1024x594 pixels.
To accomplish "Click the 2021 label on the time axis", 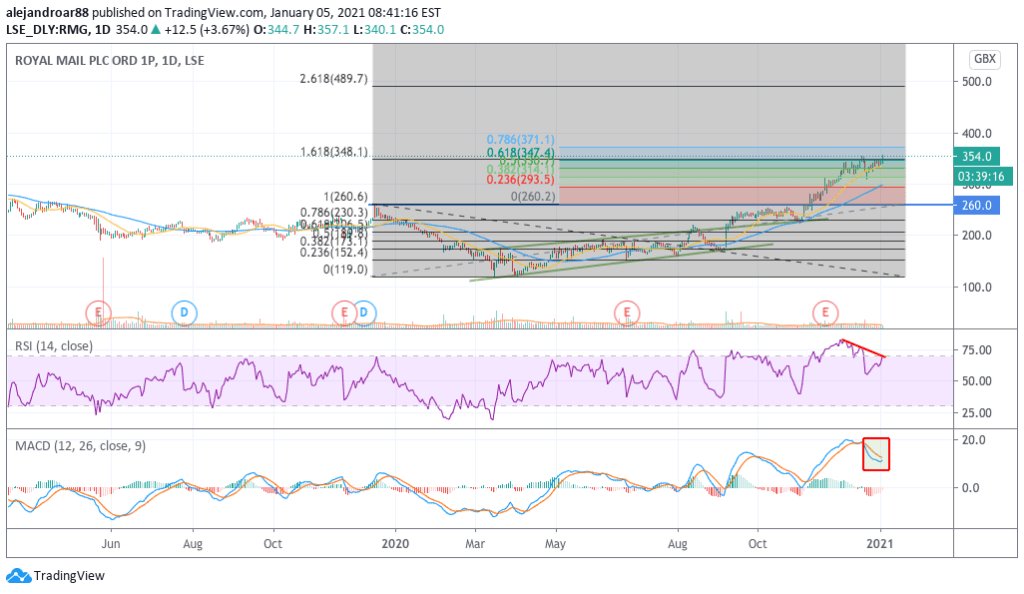I will [881, 545].
